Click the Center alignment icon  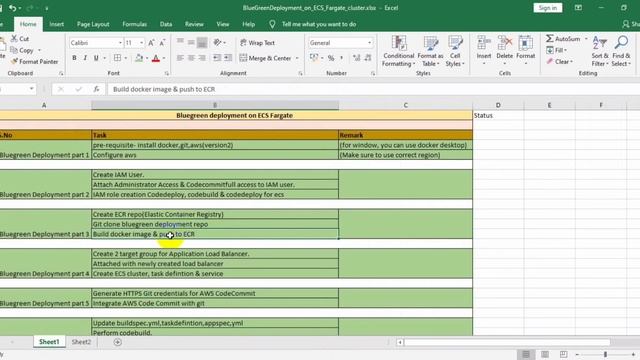(191, 58)
